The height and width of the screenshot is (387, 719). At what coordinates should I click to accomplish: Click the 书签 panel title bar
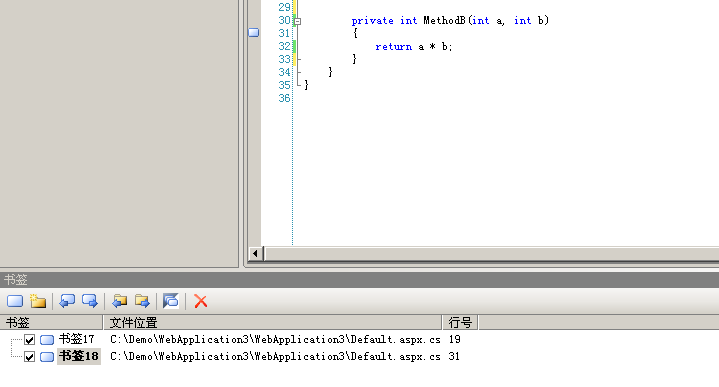(360, 280)
